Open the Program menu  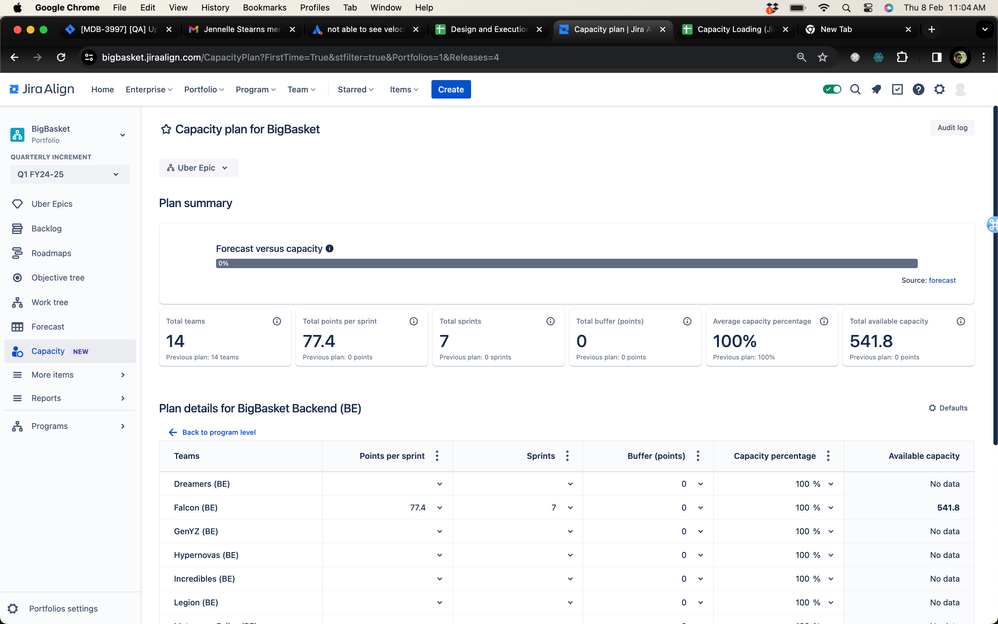click(x=255, y=90)
